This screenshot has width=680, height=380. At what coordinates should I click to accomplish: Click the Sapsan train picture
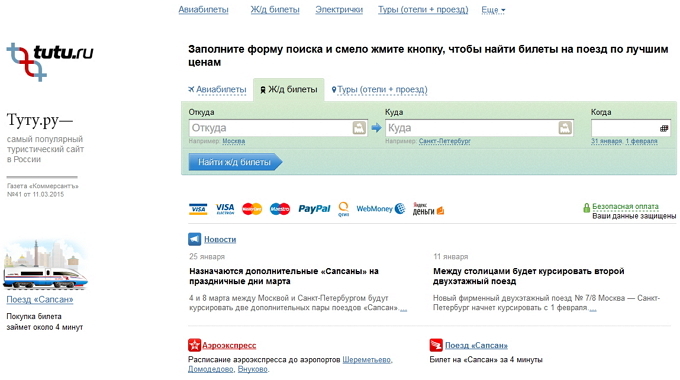45,265
